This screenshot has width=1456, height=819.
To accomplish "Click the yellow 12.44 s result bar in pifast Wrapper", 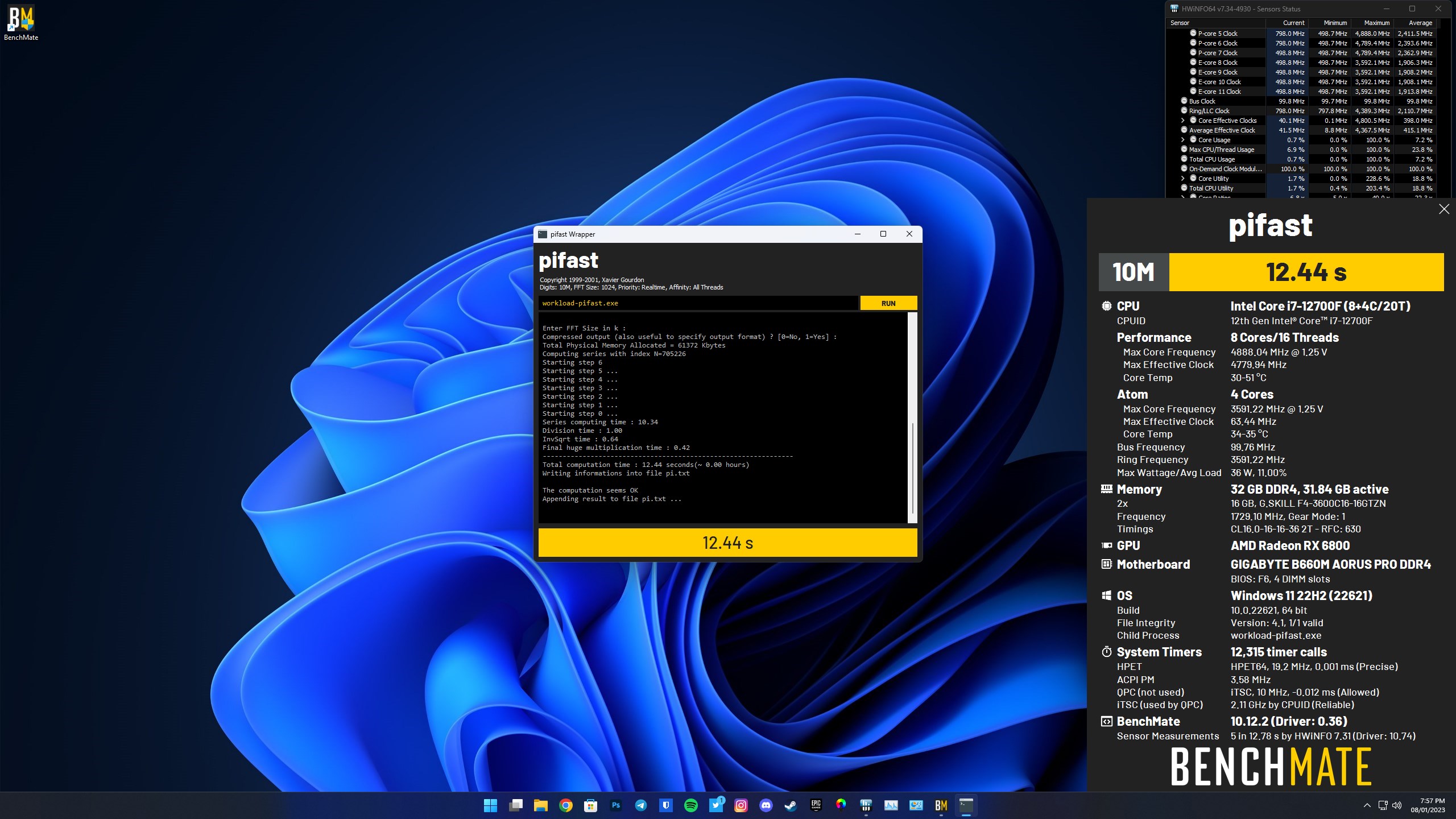I will [x=727, y=543].
